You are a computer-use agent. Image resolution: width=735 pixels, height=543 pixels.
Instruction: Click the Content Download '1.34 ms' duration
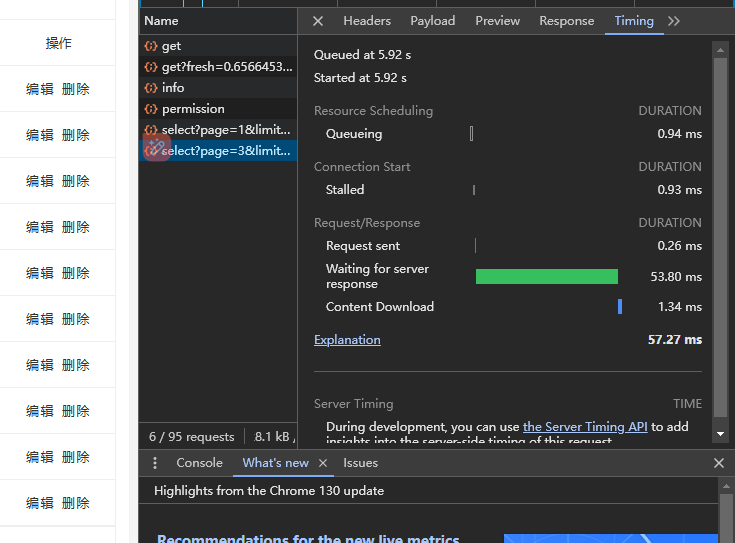[680, 307]
